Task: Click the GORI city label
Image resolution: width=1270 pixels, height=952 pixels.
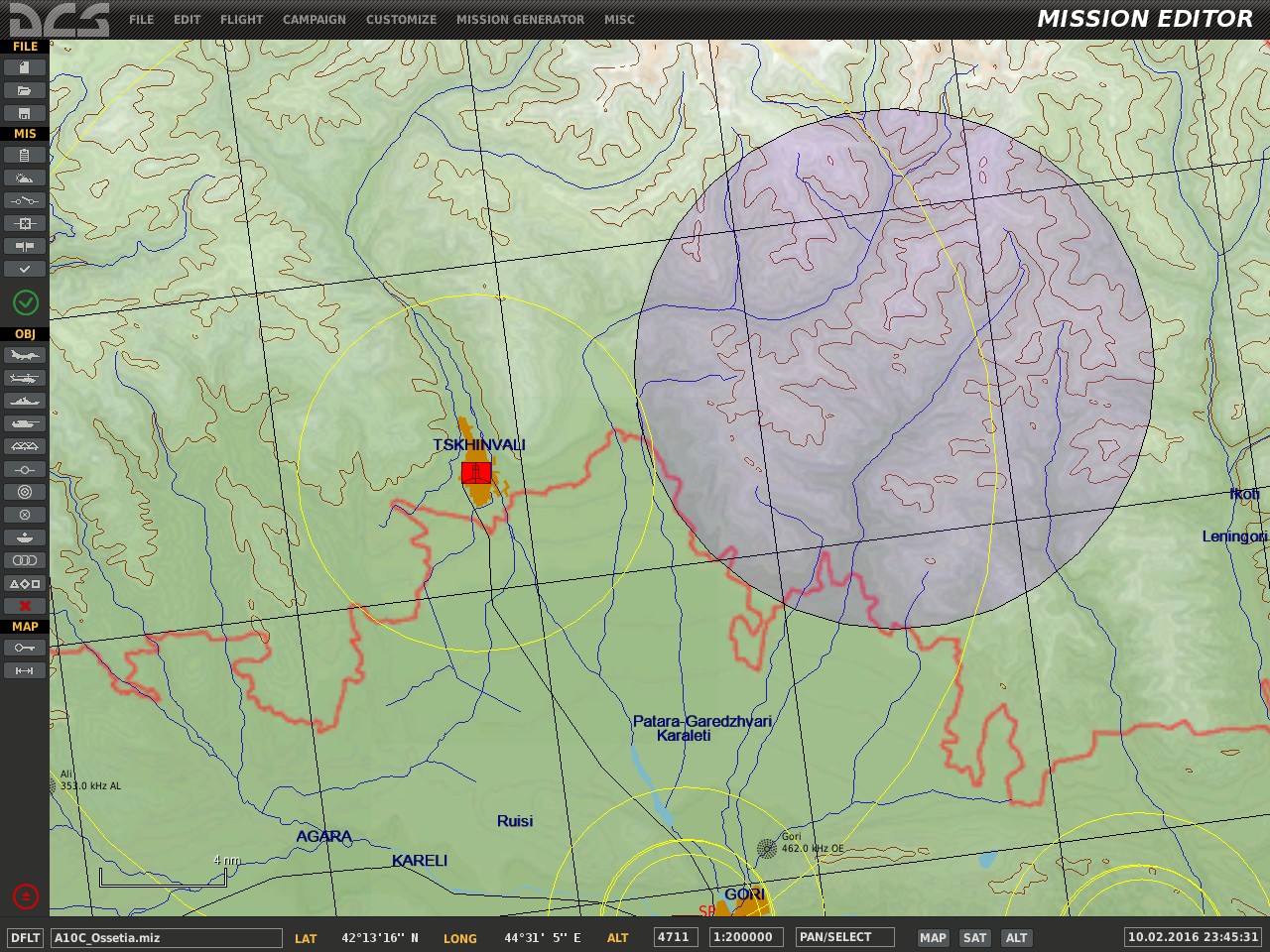Action: click(744, 894)
